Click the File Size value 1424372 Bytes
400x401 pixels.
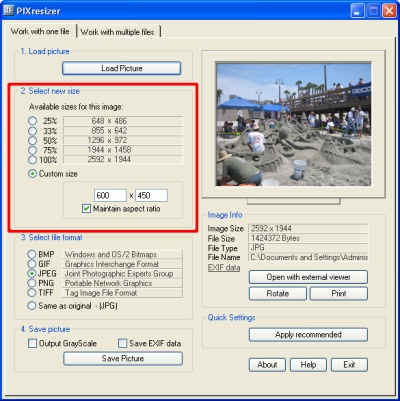[x=308, y=238]
